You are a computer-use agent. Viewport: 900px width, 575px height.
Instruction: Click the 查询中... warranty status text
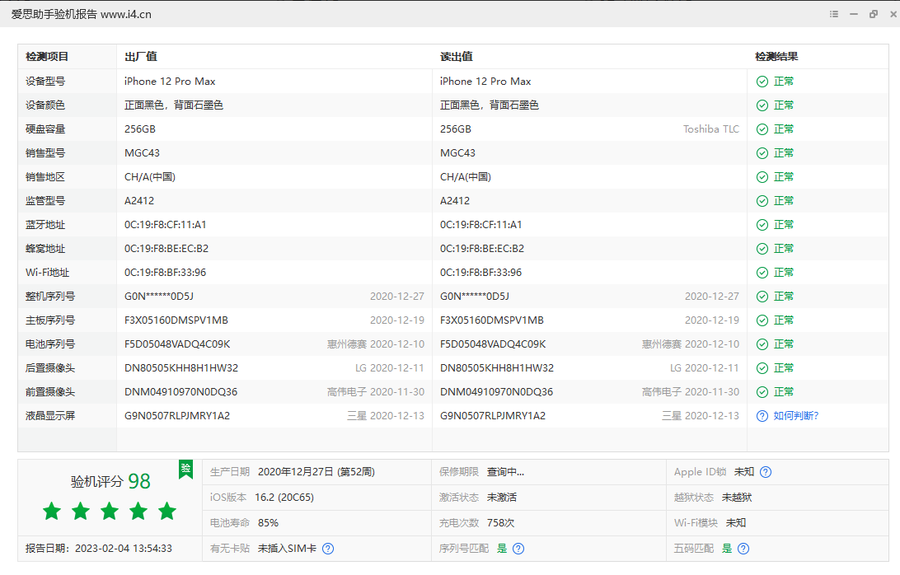pos(505,472)
